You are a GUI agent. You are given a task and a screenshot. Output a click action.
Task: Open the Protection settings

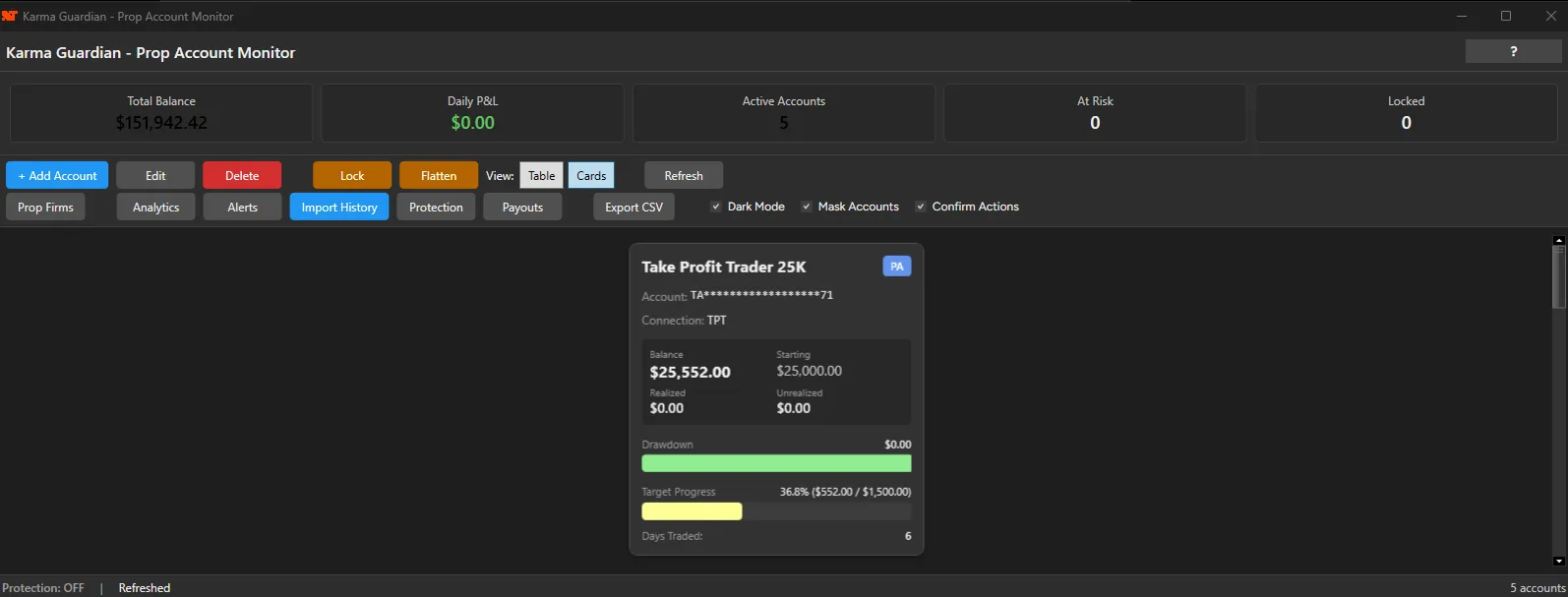click(x=436, y=207)
